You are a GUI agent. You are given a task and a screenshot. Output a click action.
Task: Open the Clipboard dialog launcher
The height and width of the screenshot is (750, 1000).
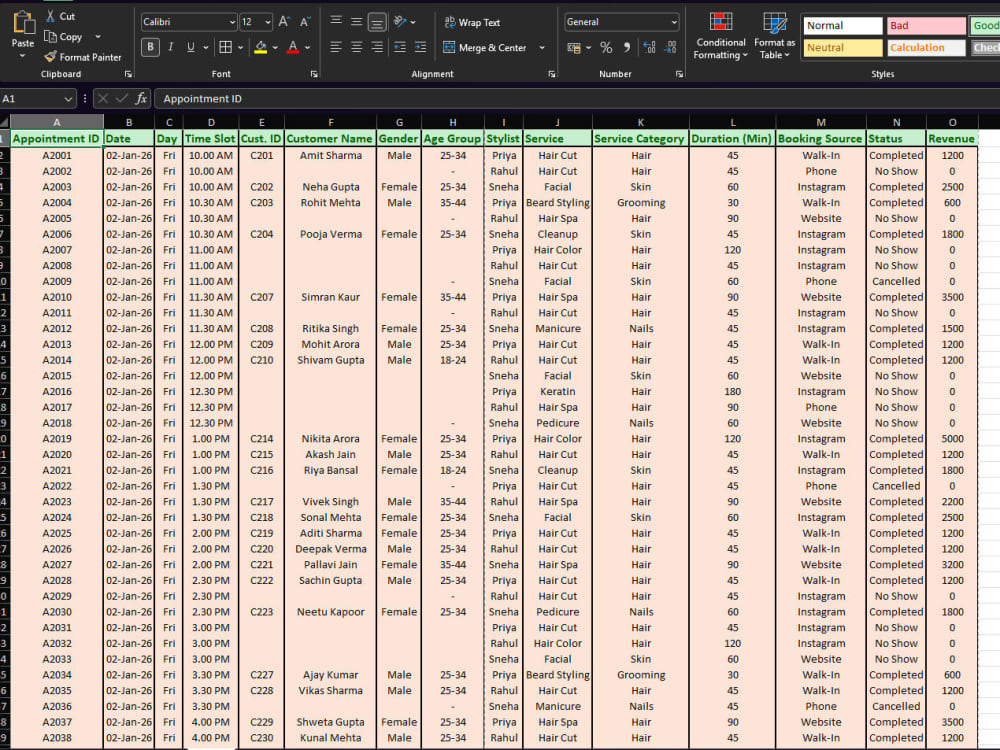(x=128, y=74)
